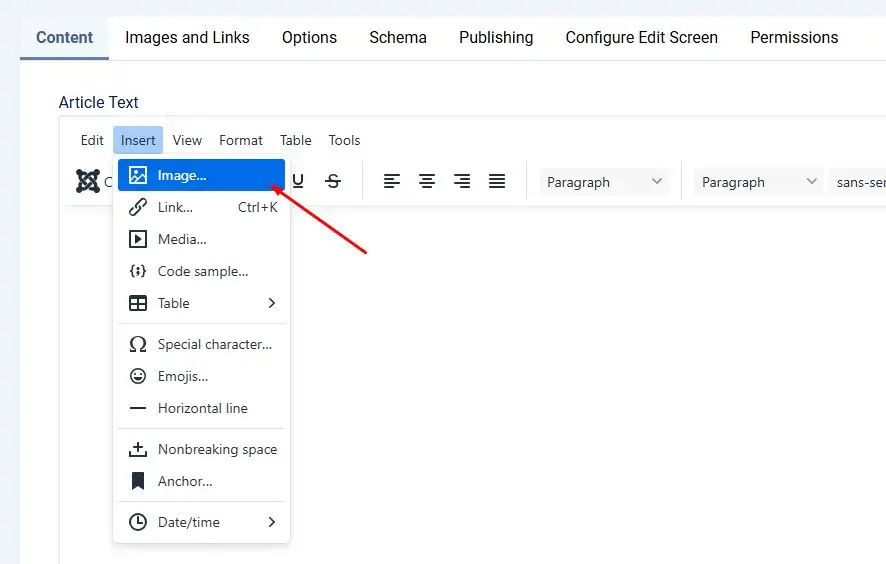Open the Format menu
This screenshot has width=886, height=564.
point(241,140)
